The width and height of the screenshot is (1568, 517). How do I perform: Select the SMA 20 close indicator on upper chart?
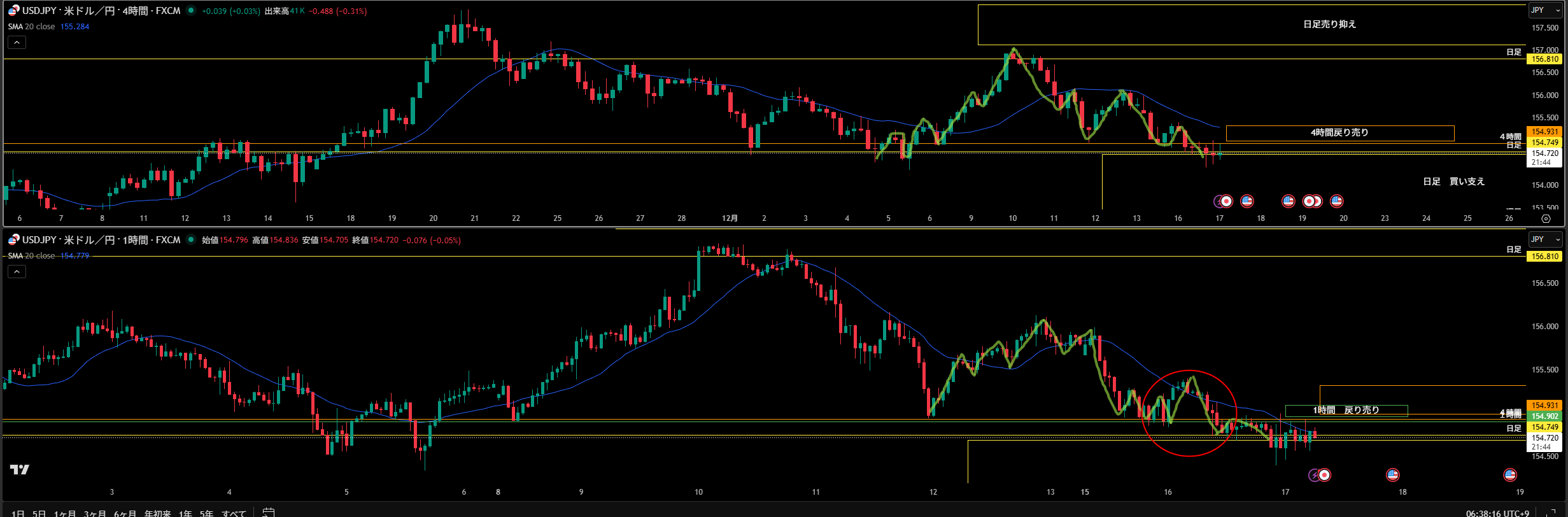[32, 27]
